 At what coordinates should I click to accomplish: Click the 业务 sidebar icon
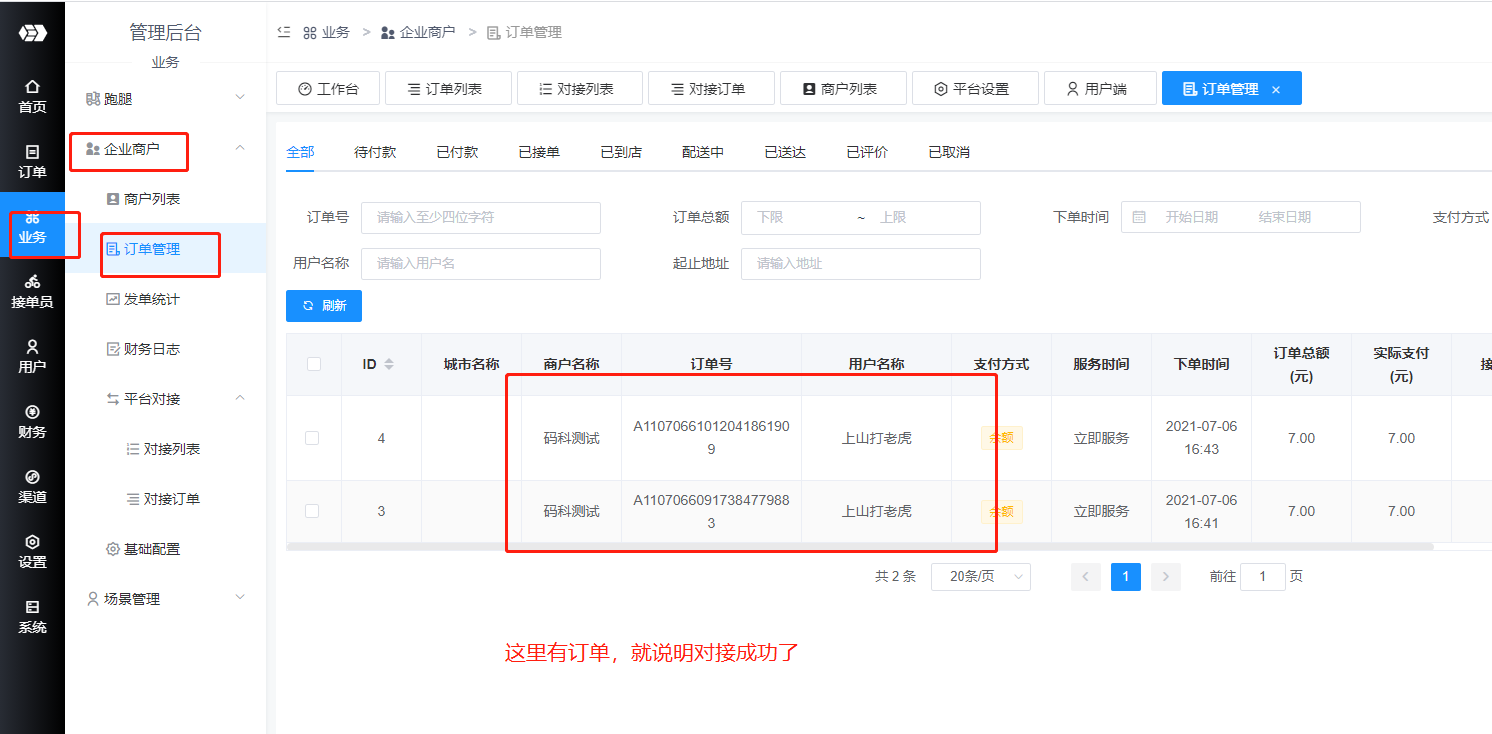click(x=33, y=232)
